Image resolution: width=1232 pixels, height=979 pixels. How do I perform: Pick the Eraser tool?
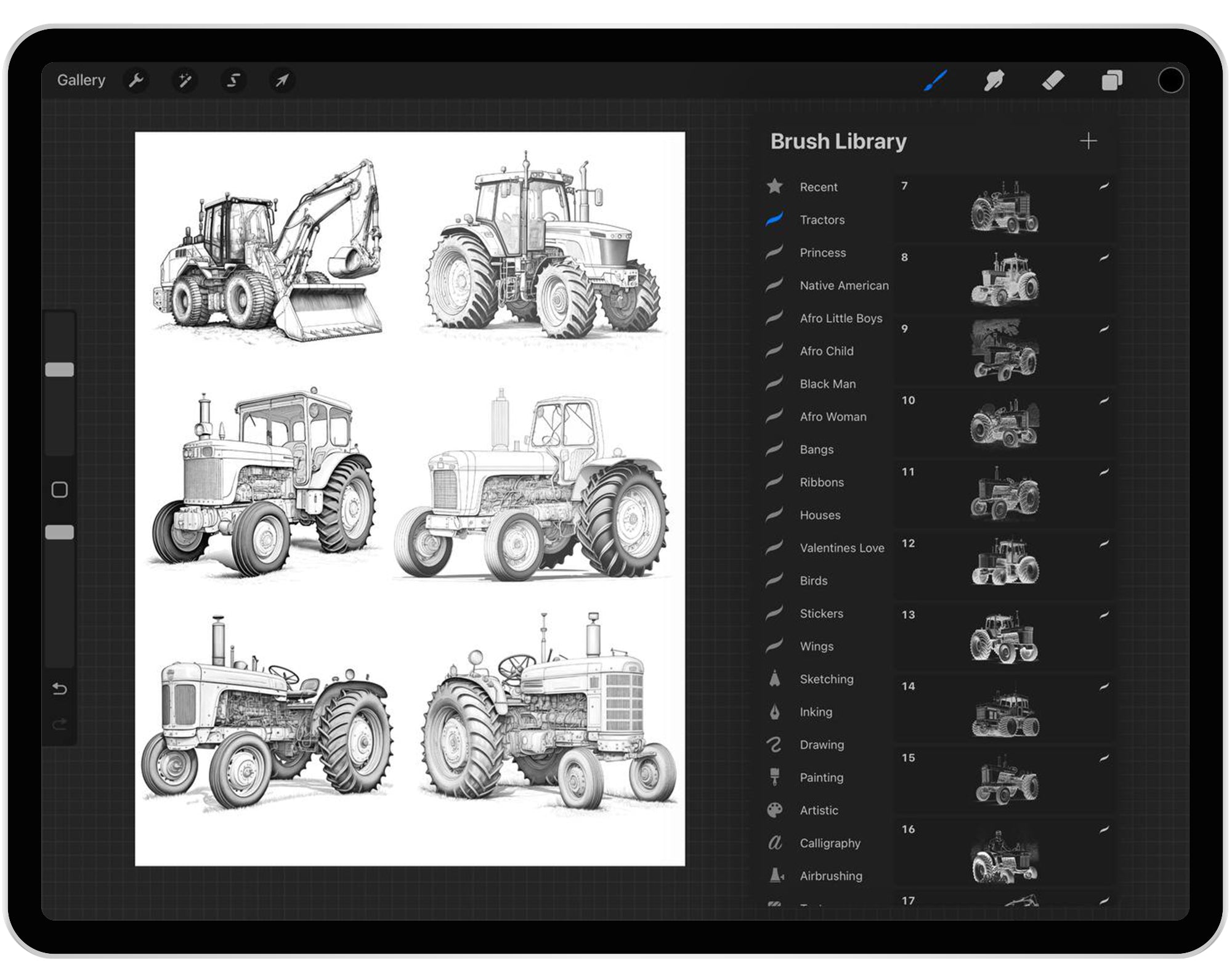tap(1053, 79)
